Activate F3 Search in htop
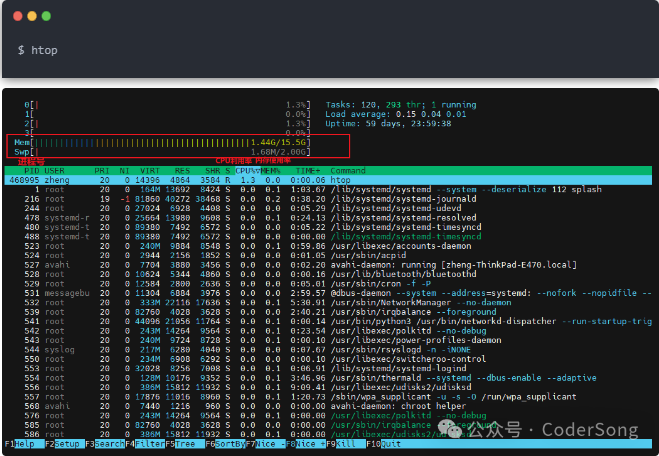The image size is (659, 456). point(105,444)
